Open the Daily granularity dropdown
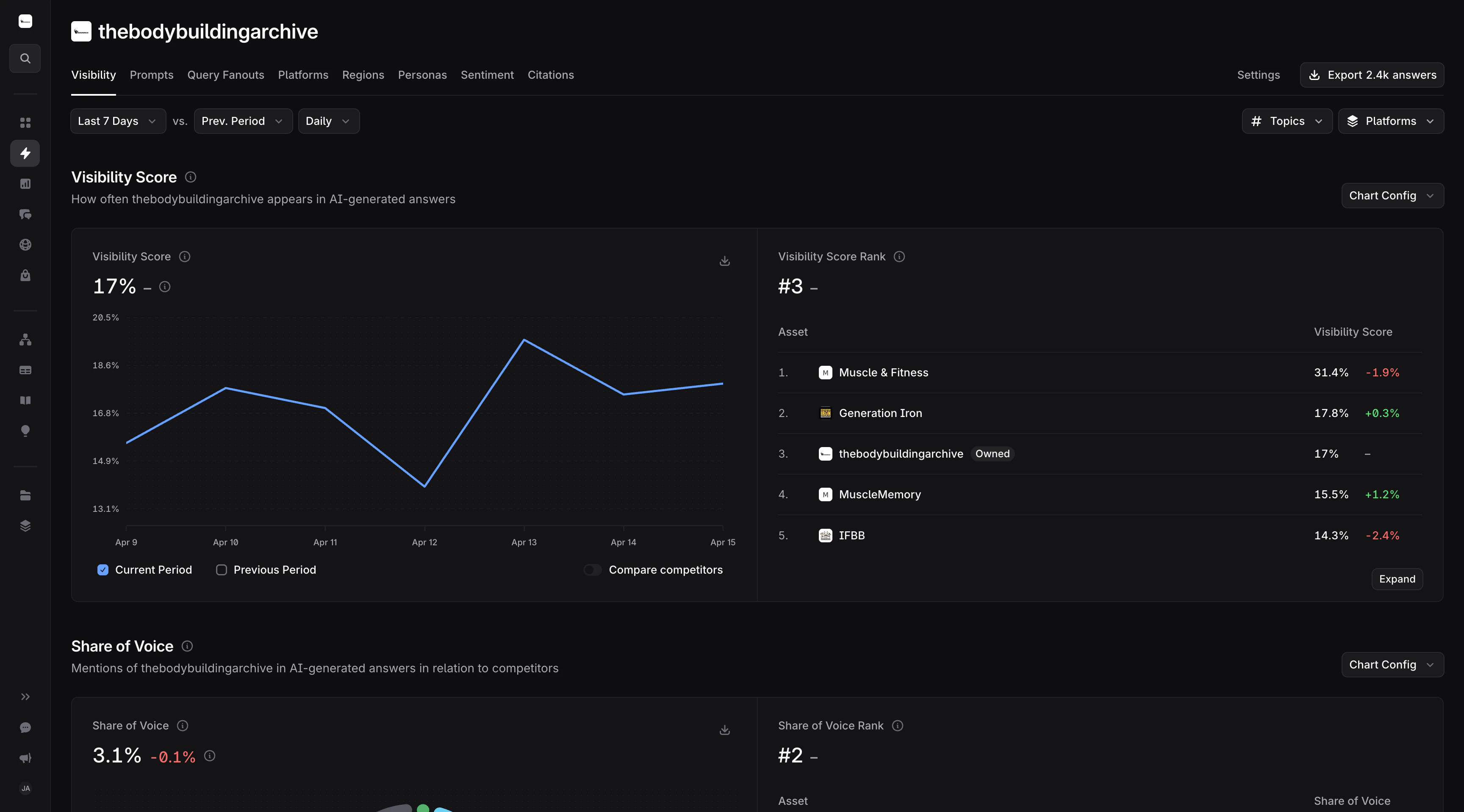1464x812 pixels. (x=328, y=121)
